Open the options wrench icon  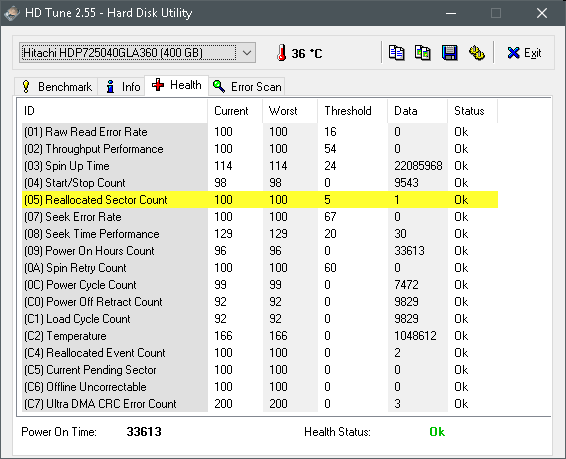(476, 53)
